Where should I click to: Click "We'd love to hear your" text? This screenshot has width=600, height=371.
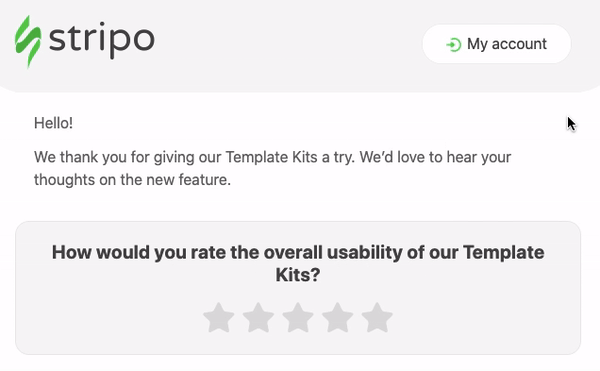(x=435, y=157)
